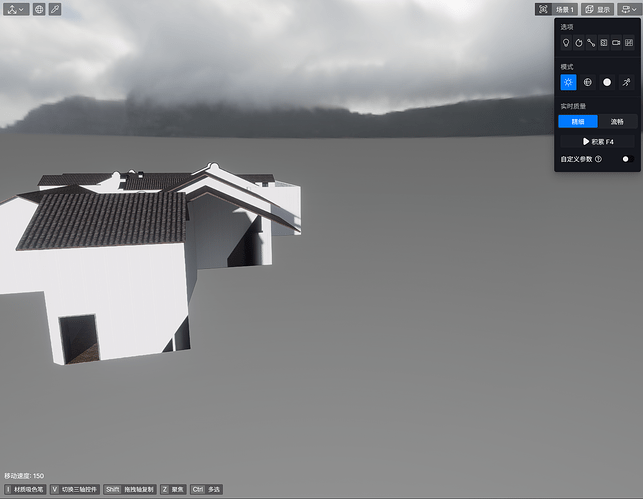643x499 pixels.
Task: Expand the render settings dropdown at top right
Action: [627, 9]
